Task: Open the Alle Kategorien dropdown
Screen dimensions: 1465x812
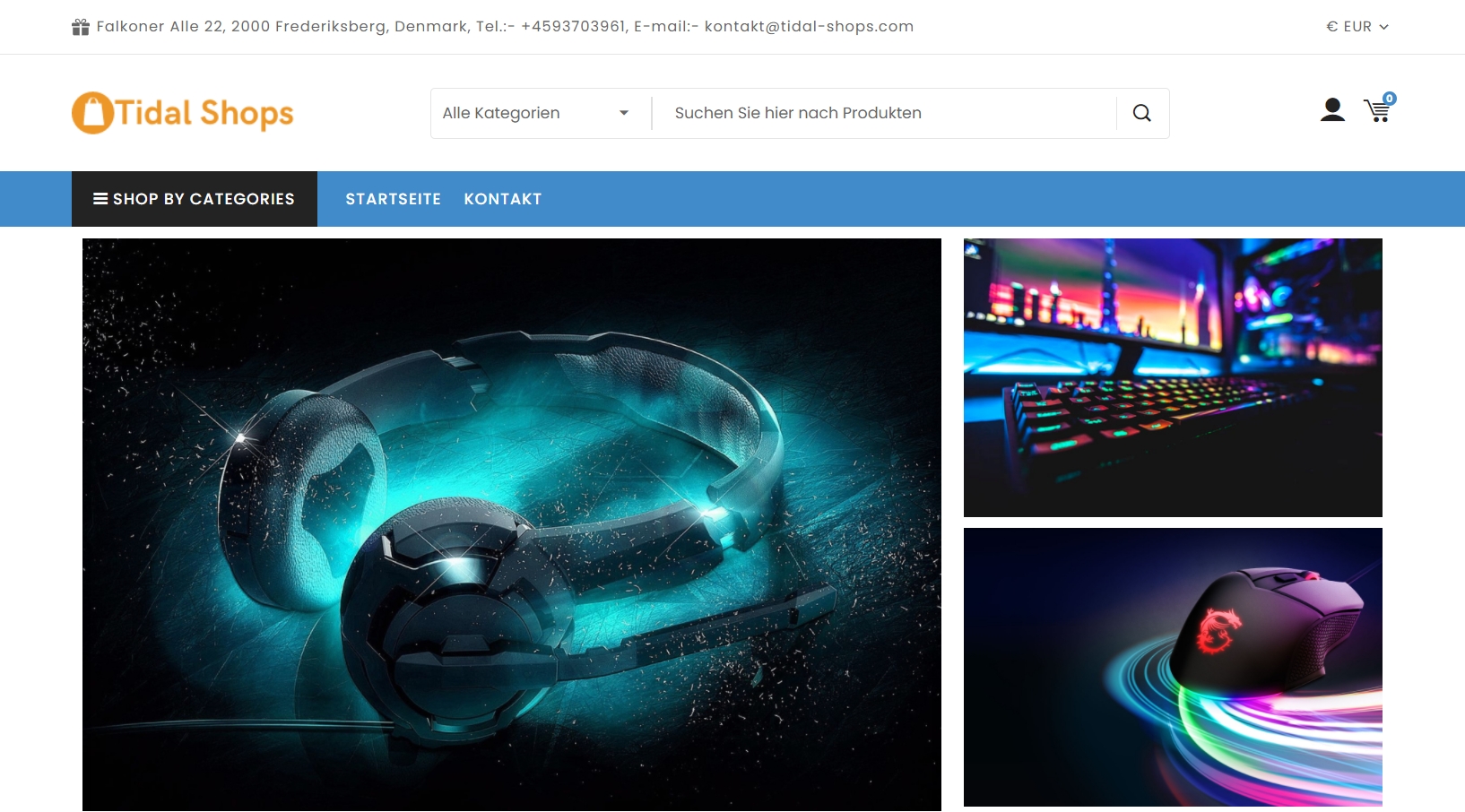Action: [536, 113]
